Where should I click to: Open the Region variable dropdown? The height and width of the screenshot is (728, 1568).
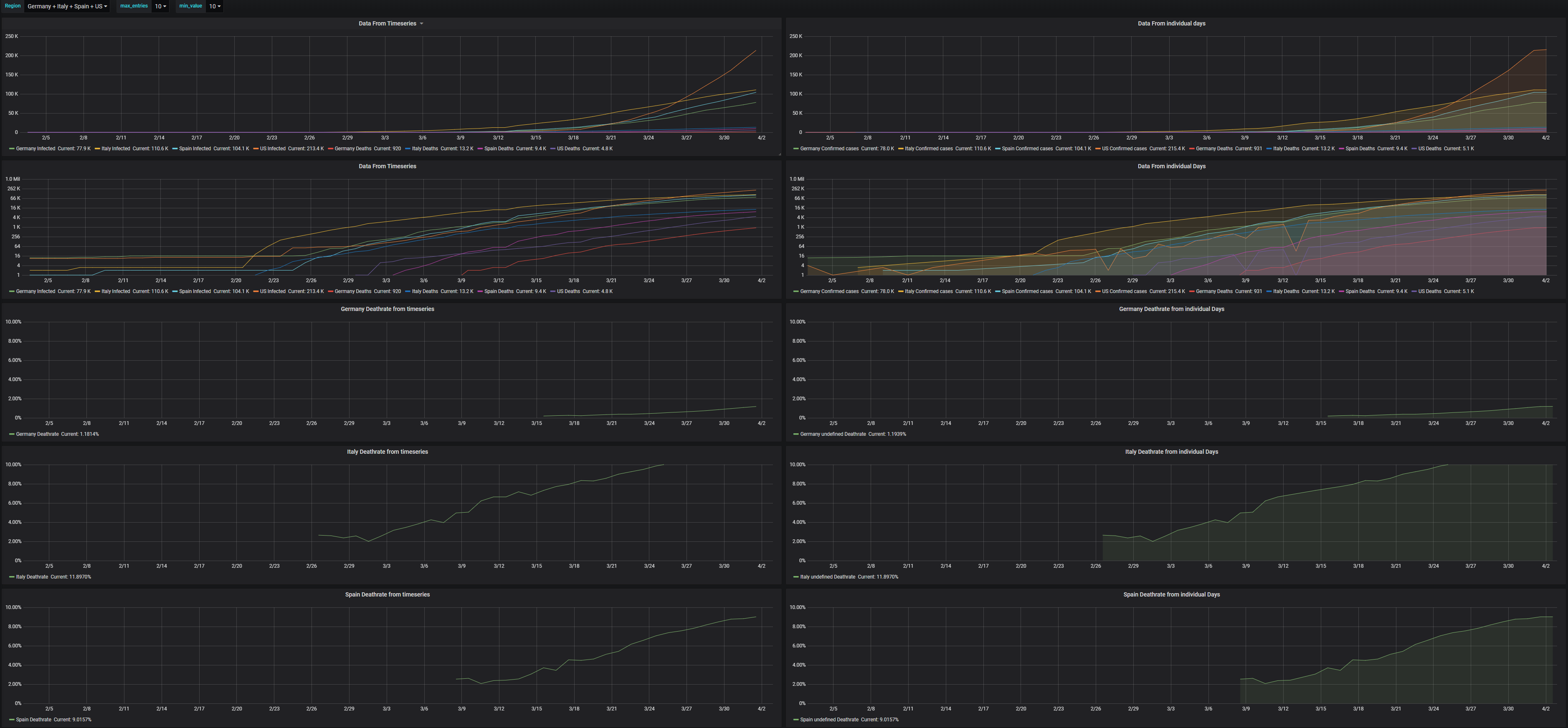pyautogui.click(x=67, y=6)
